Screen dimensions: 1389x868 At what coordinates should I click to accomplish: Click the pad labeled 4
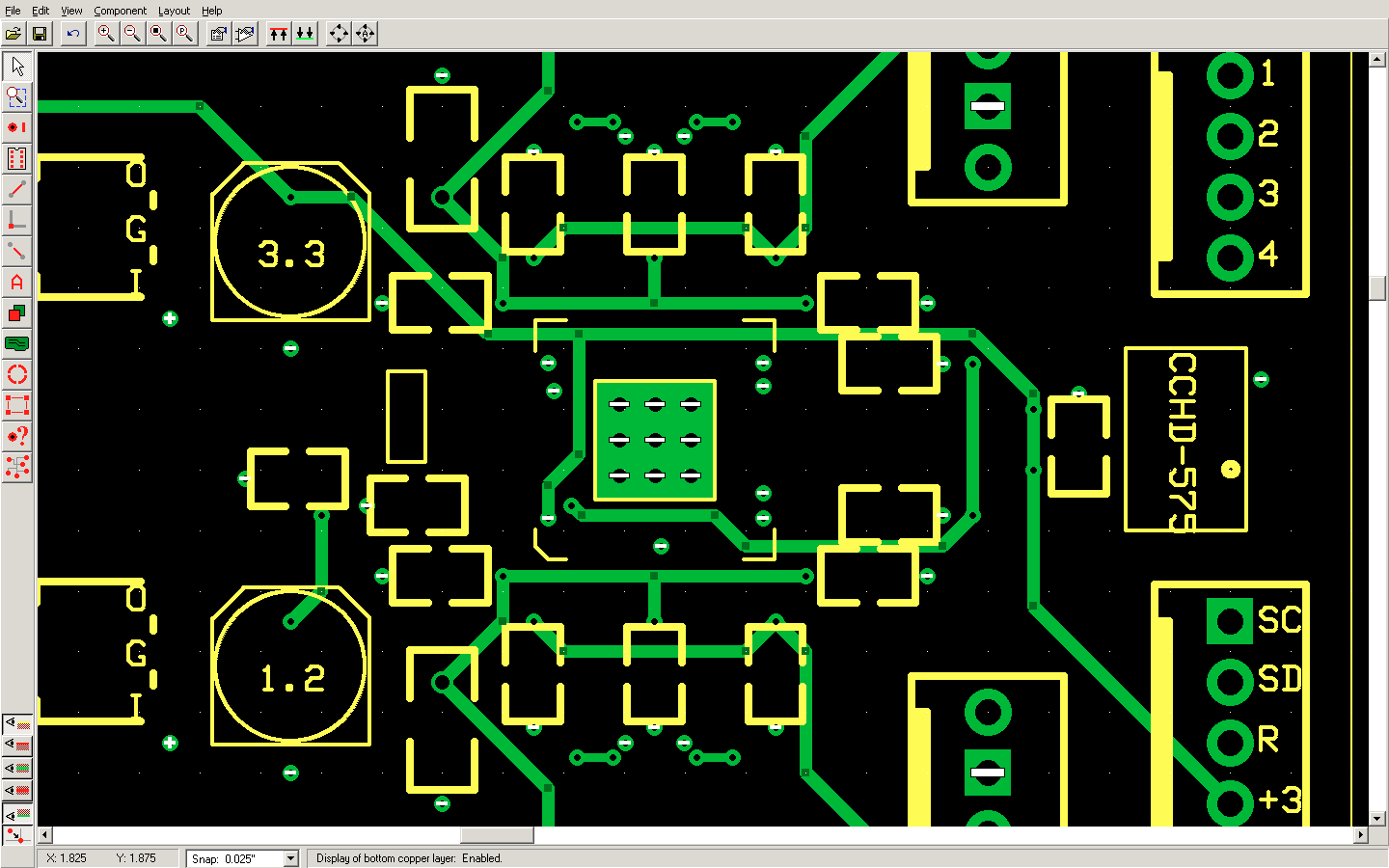(x=1230, y=258)
